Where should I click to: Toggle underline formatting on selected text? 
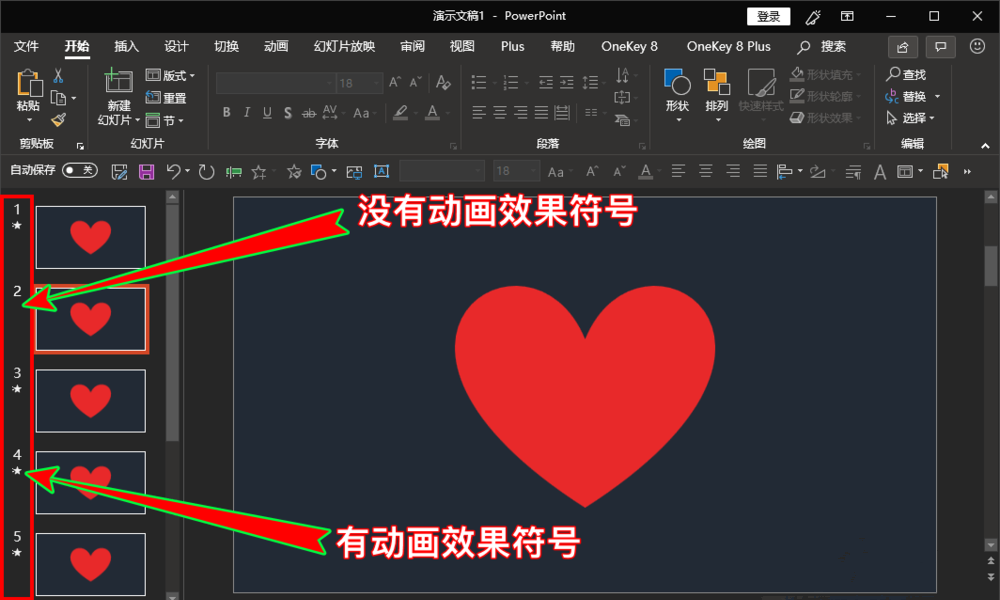point(267,113)
